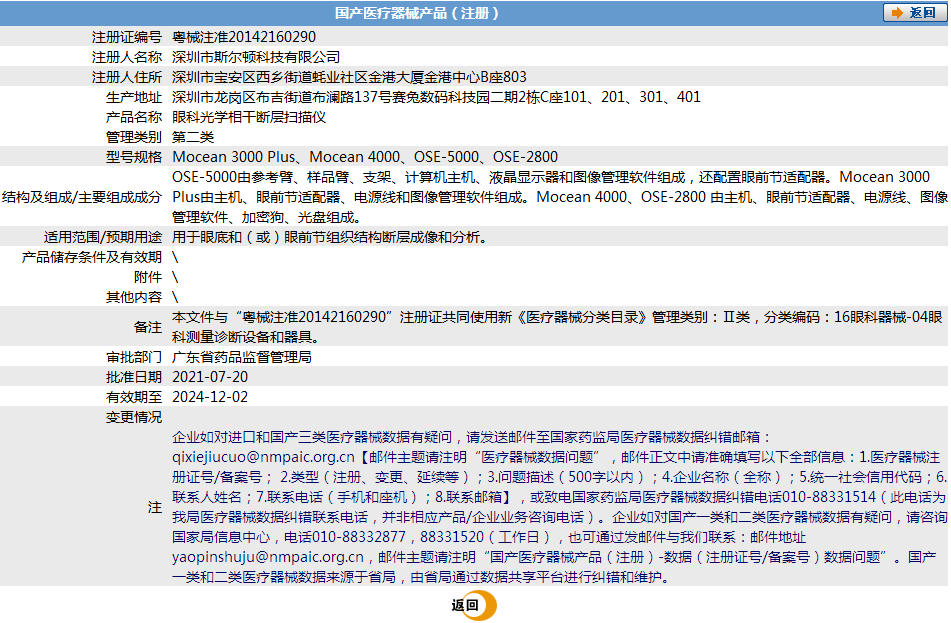Click the 批准日期 label
This screenshot has width=951, height=623.
click(134, 377)
